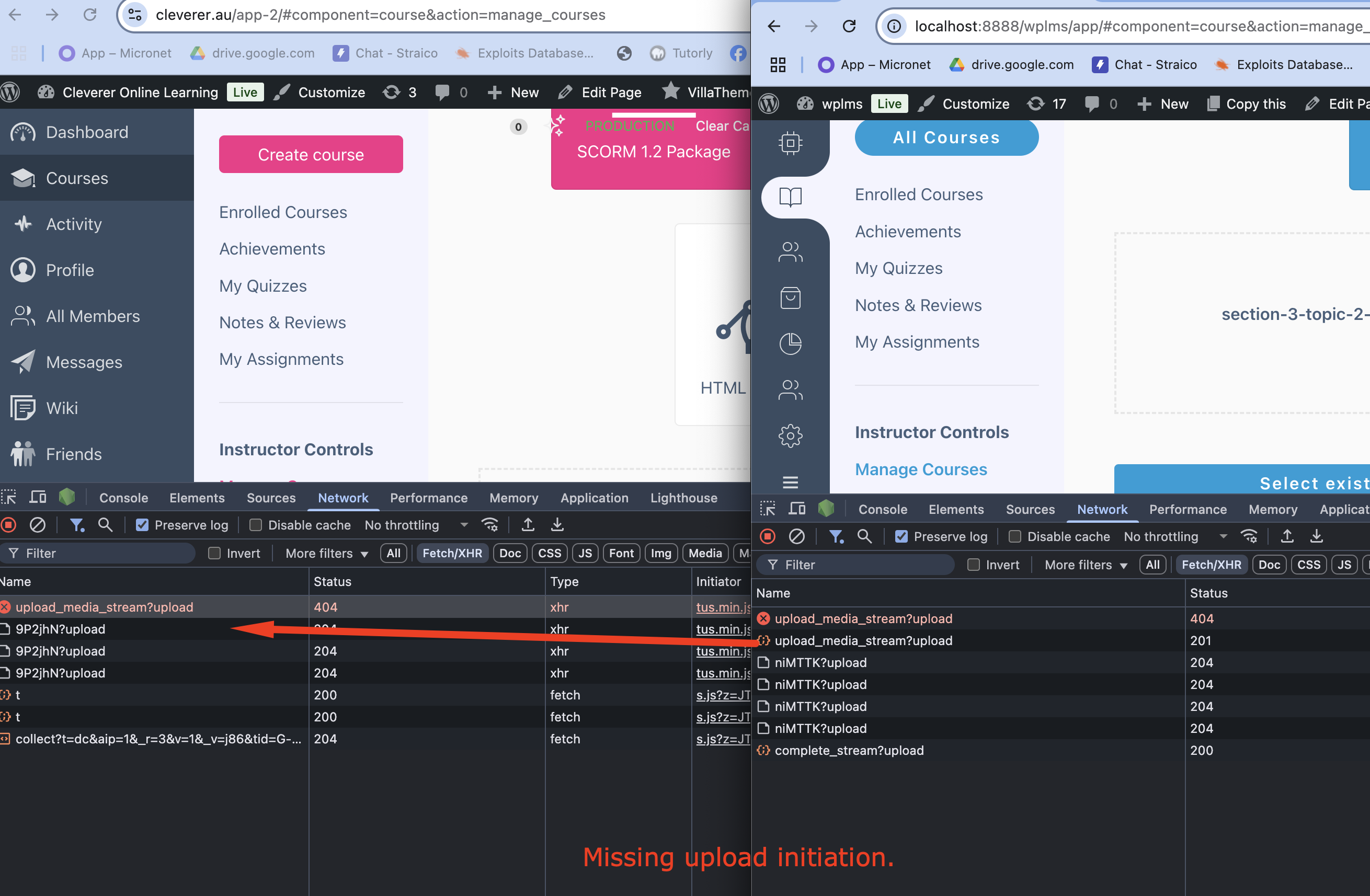The image size is (1370, 896).
Task: Click filter funnel icon in left DevTools
Action: click(x=76, y=524)
